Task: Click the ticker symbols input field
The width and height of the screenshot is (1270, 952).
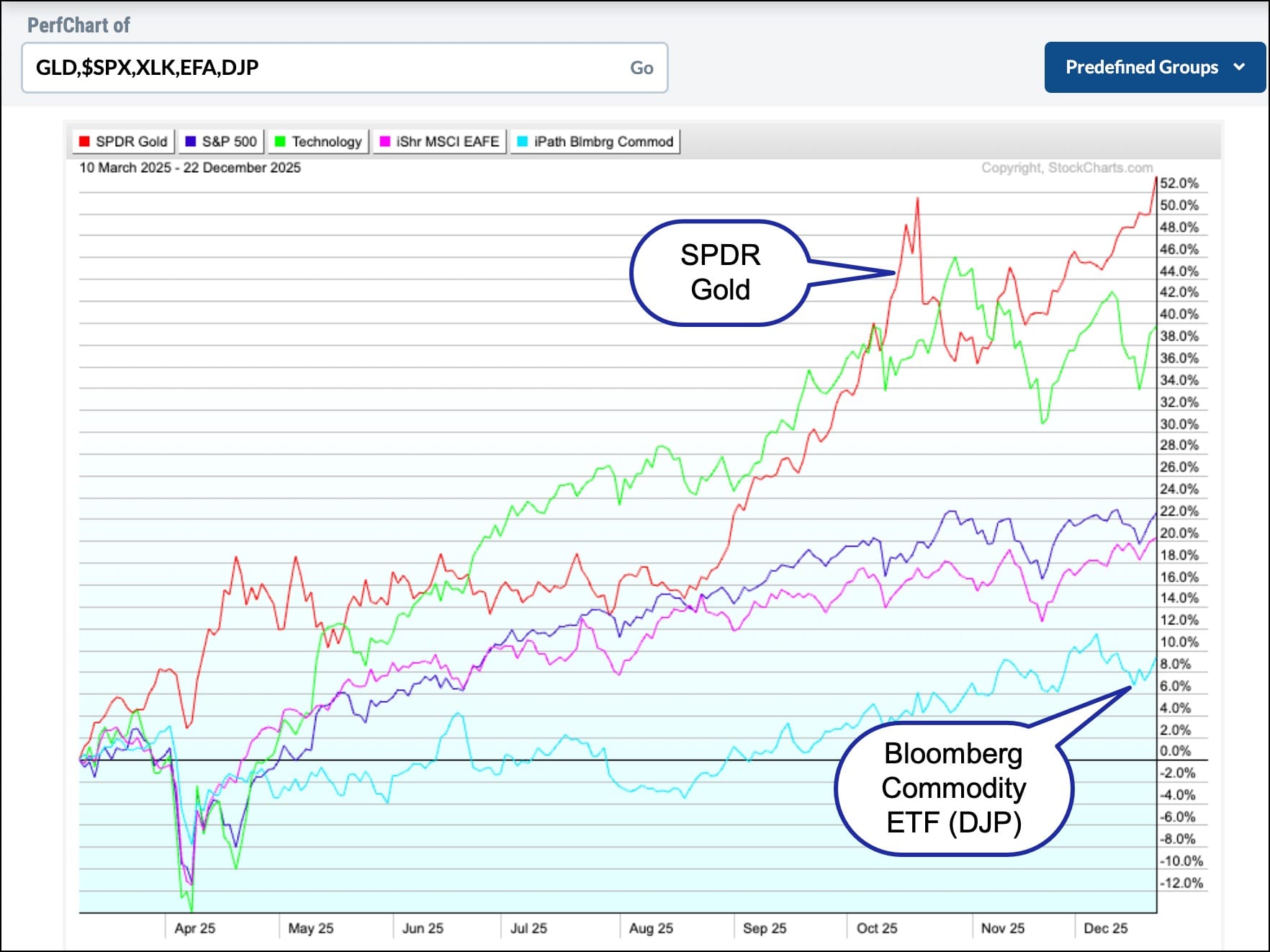Action: point(324,68)
